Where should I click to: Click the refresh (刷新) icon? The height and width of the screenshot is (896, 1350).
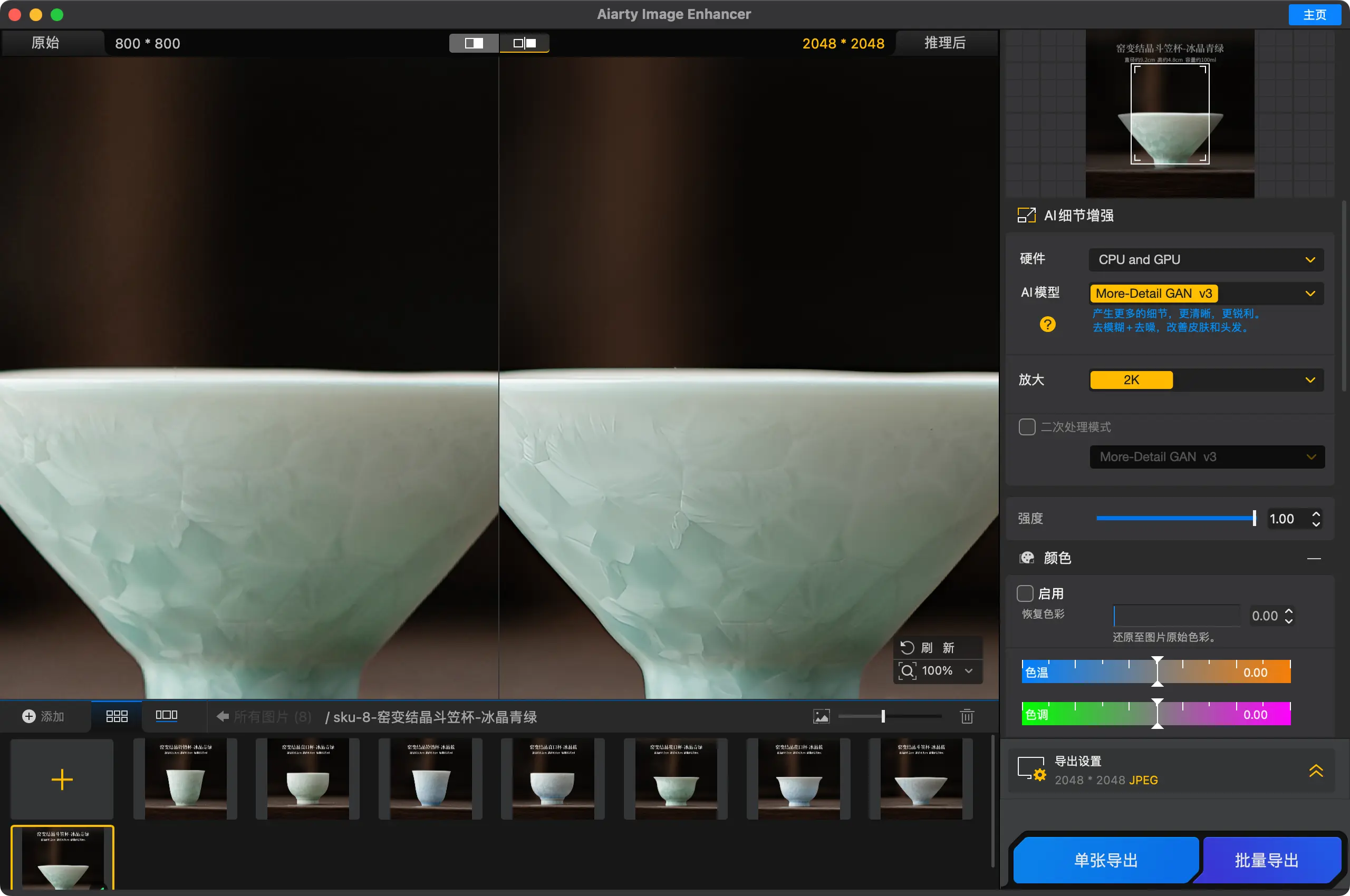(x=907, y=647)
